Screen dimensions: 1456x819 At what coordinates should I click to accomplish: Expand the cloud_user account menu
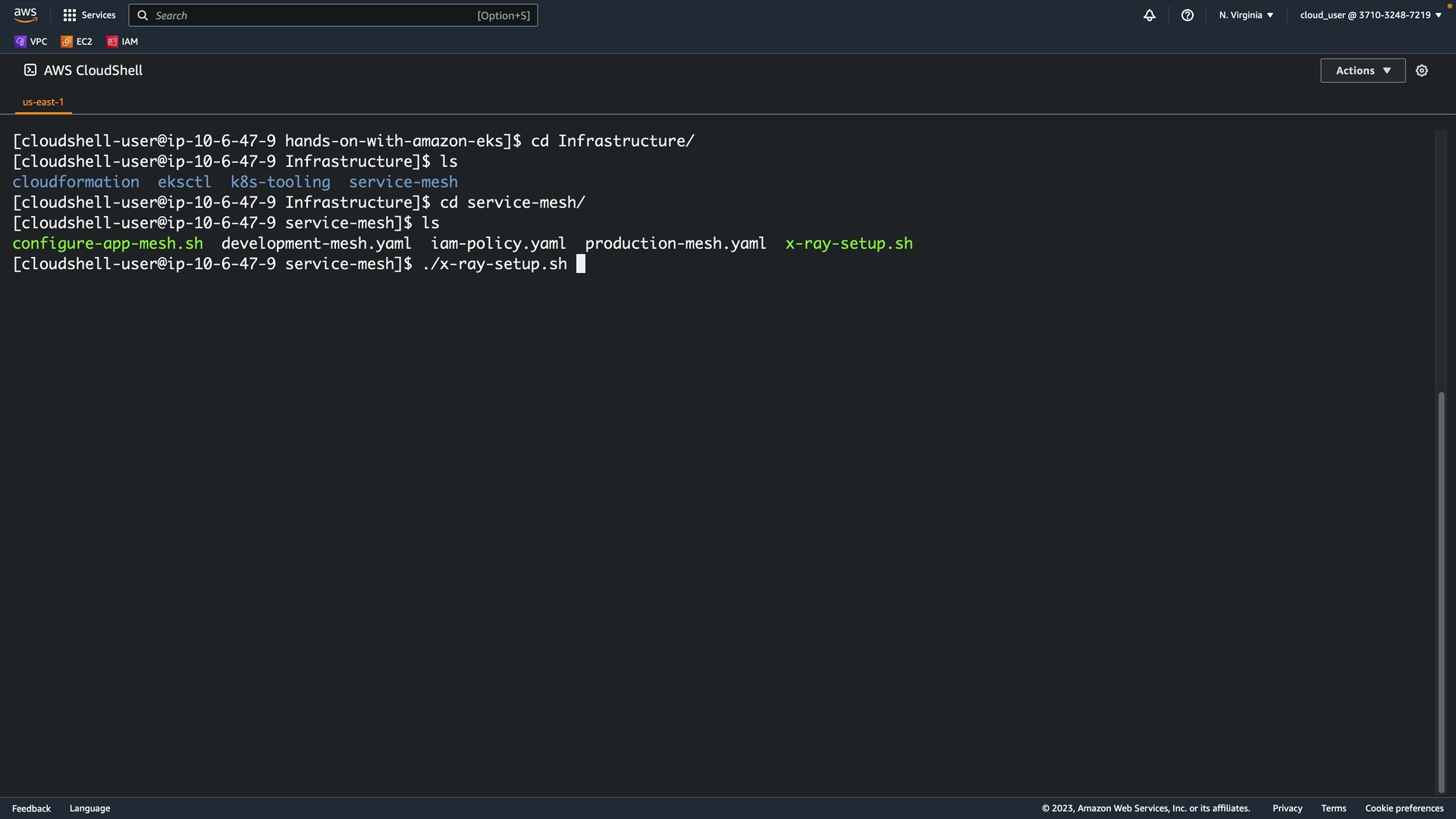tap(1370, 15)
